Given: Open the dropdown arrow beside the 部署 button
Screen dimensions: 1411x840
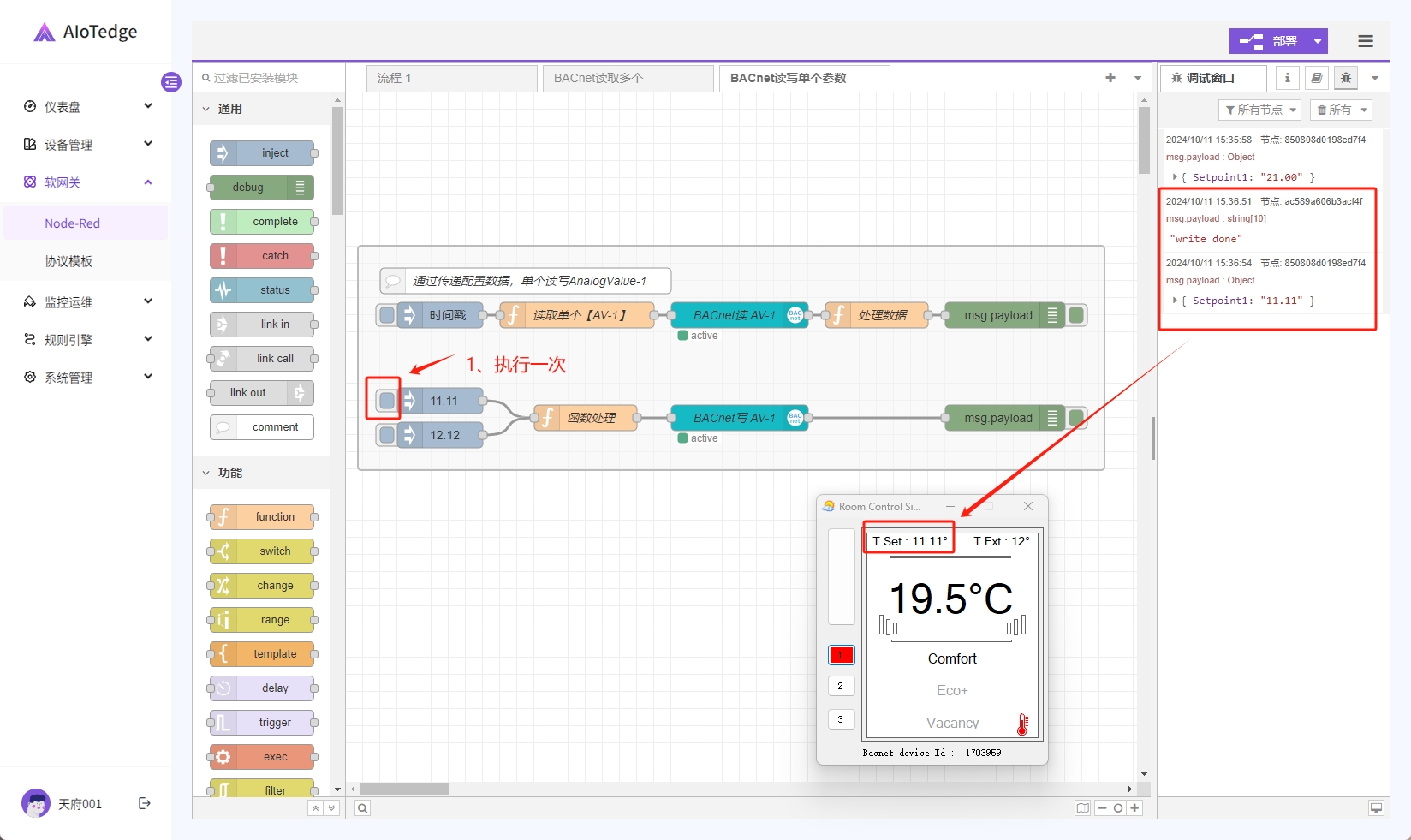Looking at the screenshot, I should point(1318,41).
